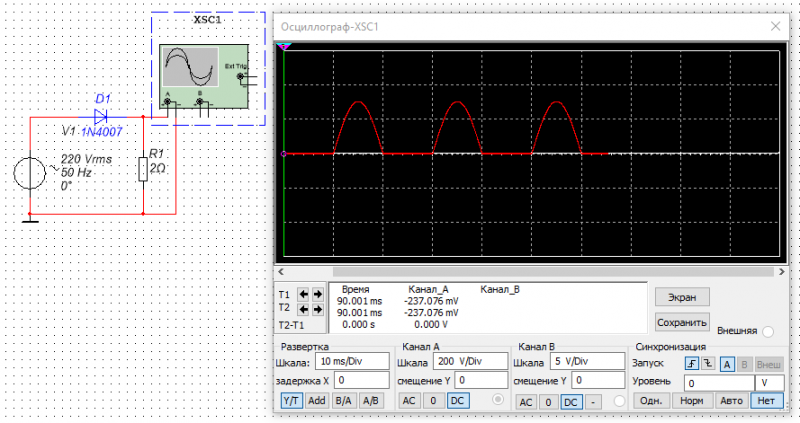Click the display scrollbar right arrow
The height and width of the screenshot is (423, 800).
click(x=782, y=272)
